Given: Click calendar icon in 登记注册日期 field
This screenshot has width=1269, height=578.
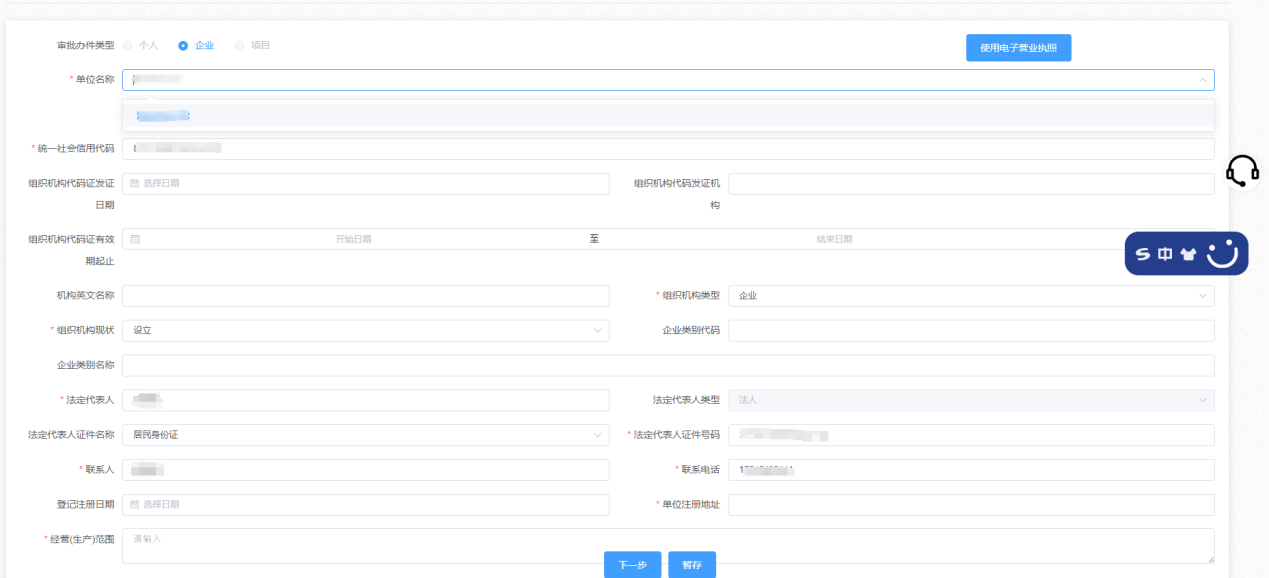Looking at the screenshot, I should 135,505.
